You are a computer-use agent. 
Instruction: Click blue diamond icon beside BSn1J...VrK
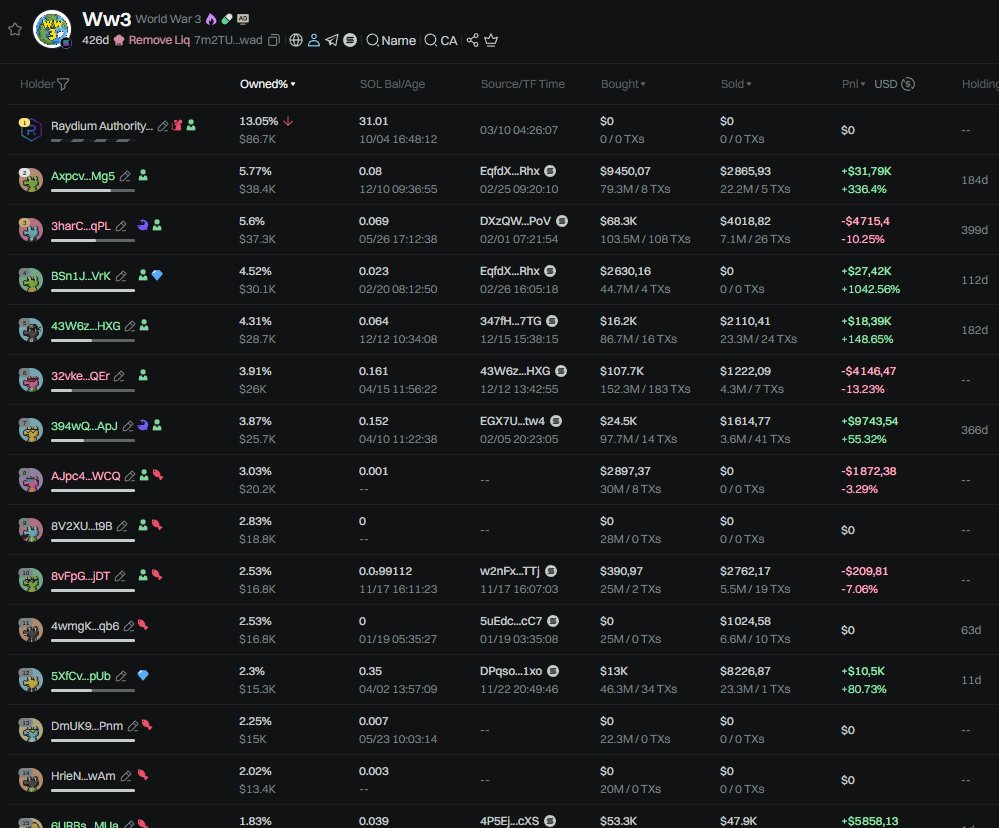157,275
